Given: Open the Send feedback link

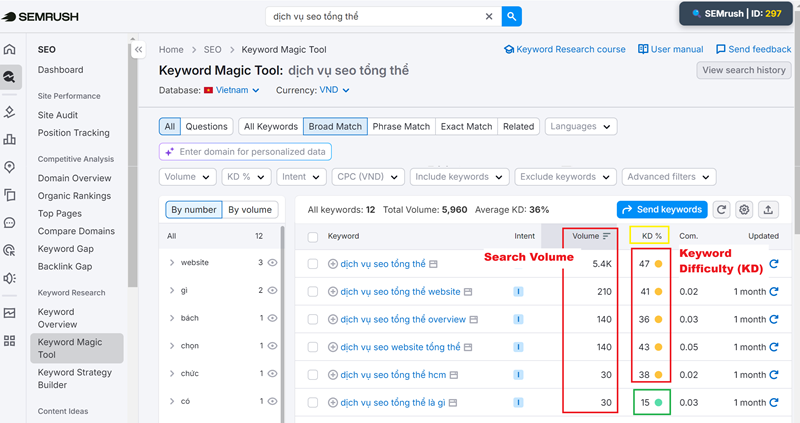Looking at the screenshot, I should point(754,49).
